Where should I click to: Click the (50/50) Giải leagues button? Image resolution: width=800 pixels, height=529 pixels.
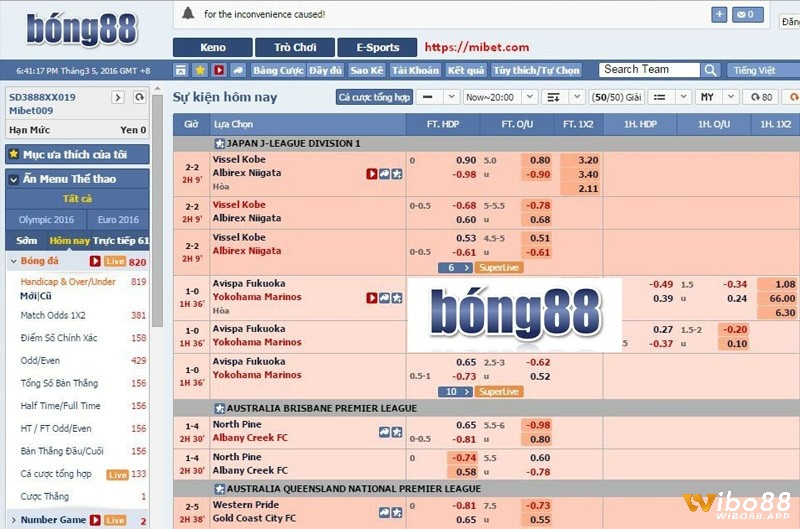tap(616, 97)
